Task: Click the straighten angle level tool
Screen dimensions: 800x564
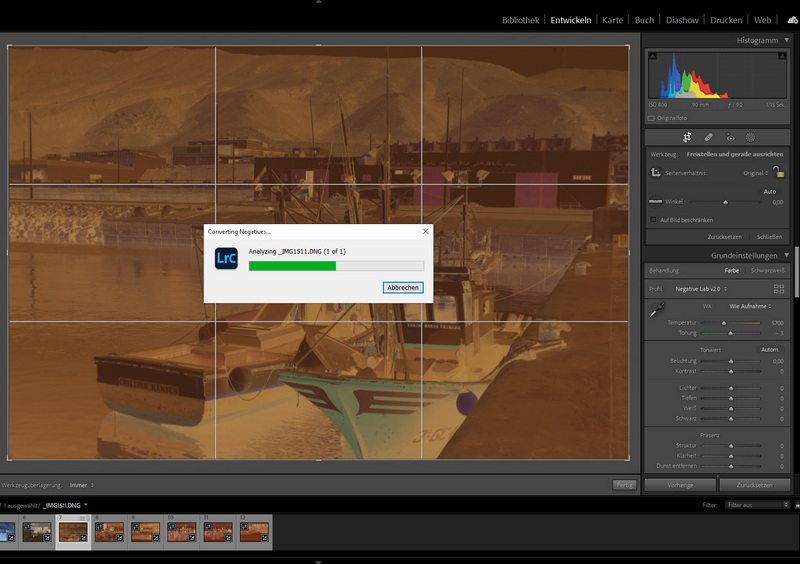Action: pyautogui.click(x=656, y=202)
